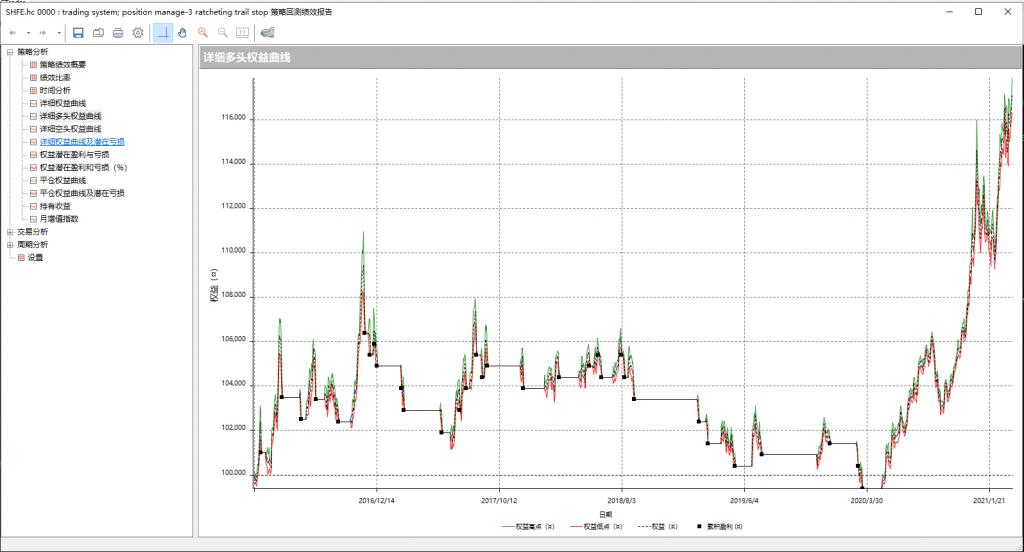Maximize the report window
Image resolution: width=1024 pixels, height=552 pixels.
[978, 12]
